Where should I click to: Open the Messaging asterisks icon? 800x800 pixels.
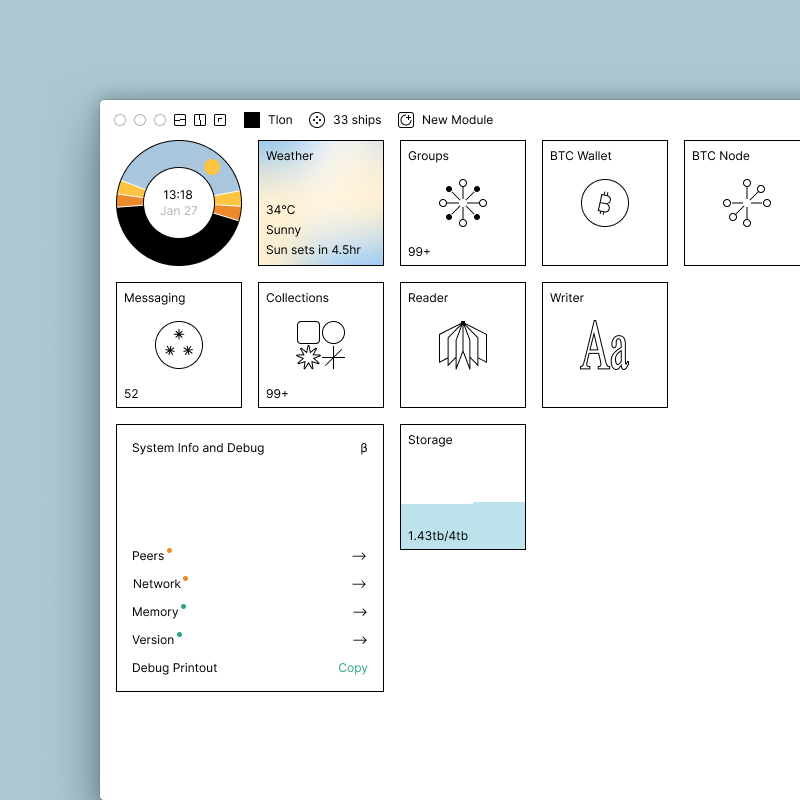pos(179,345)
